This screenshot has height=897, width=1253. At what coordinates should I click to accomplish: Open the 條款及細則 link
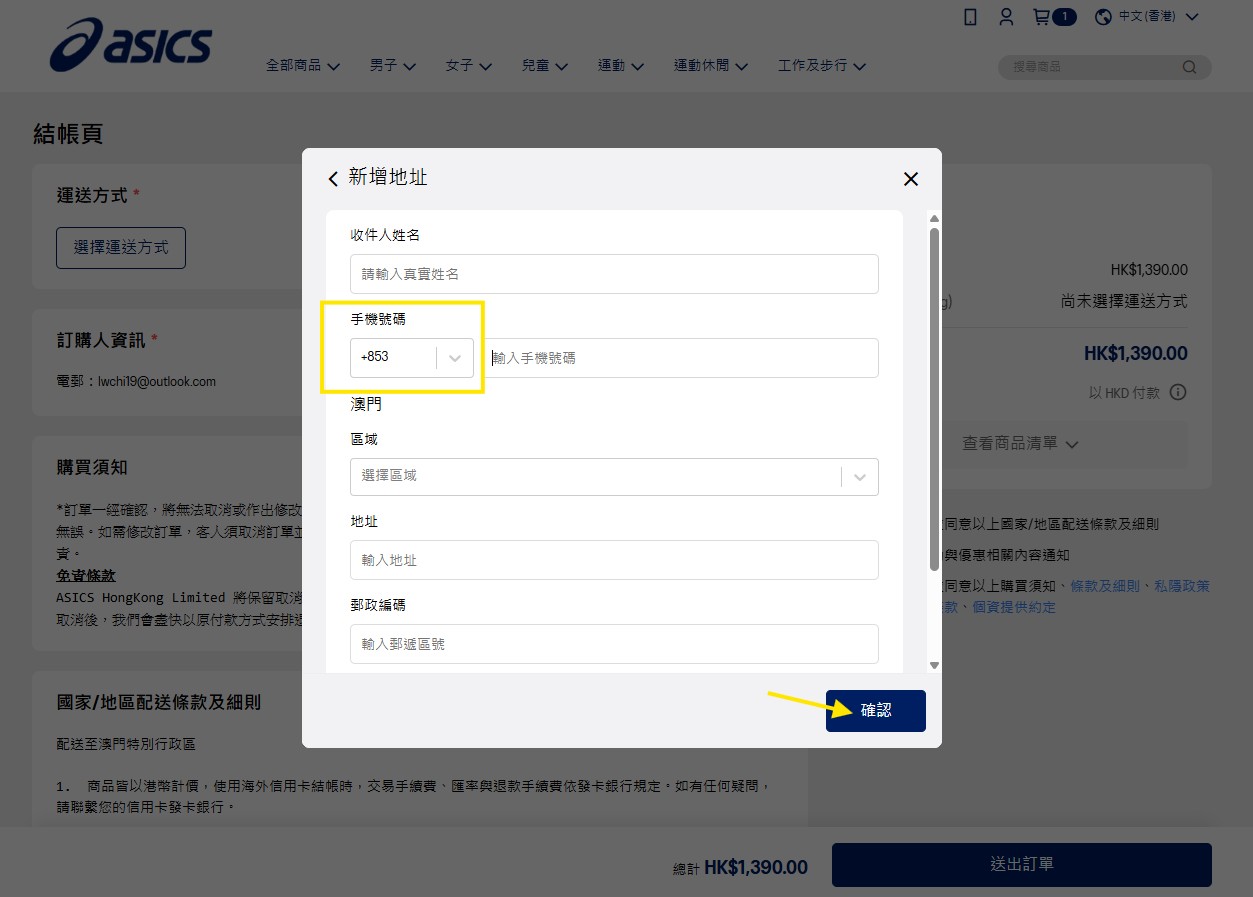1105,586
